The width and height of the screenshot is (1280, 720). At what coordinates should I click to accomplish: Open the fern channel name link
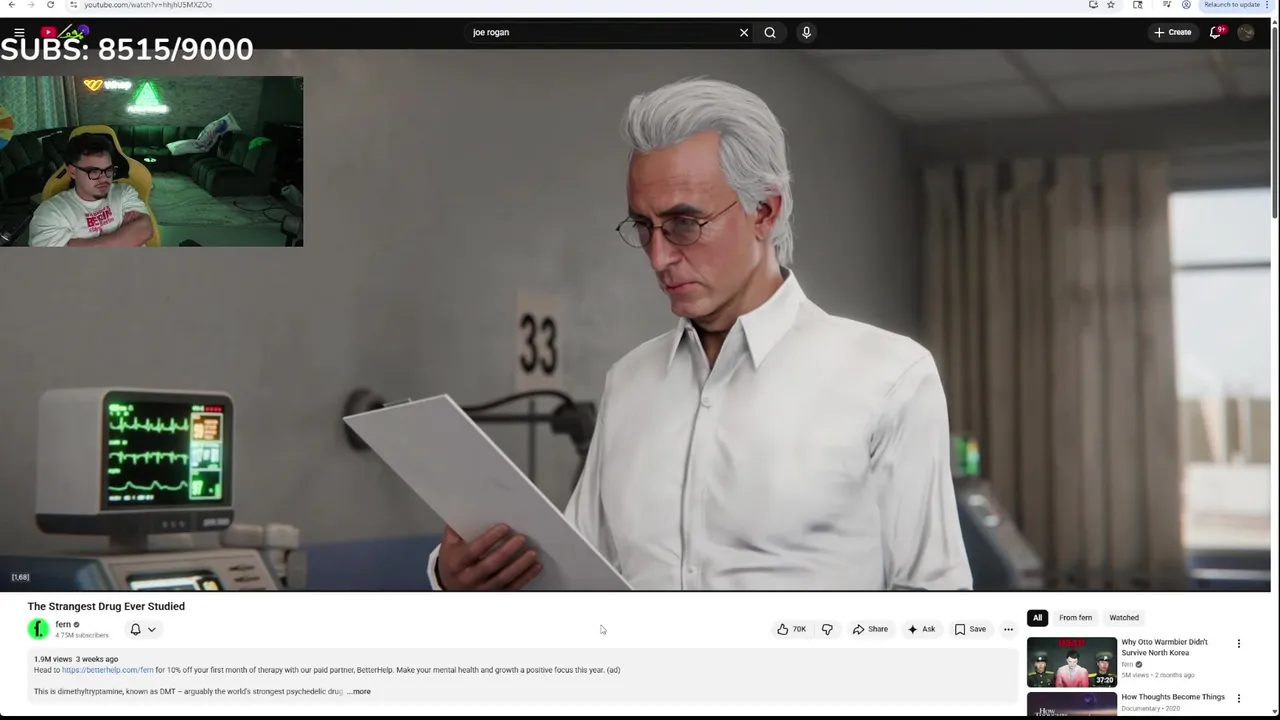pyautogui.click(x=63, y=624)
